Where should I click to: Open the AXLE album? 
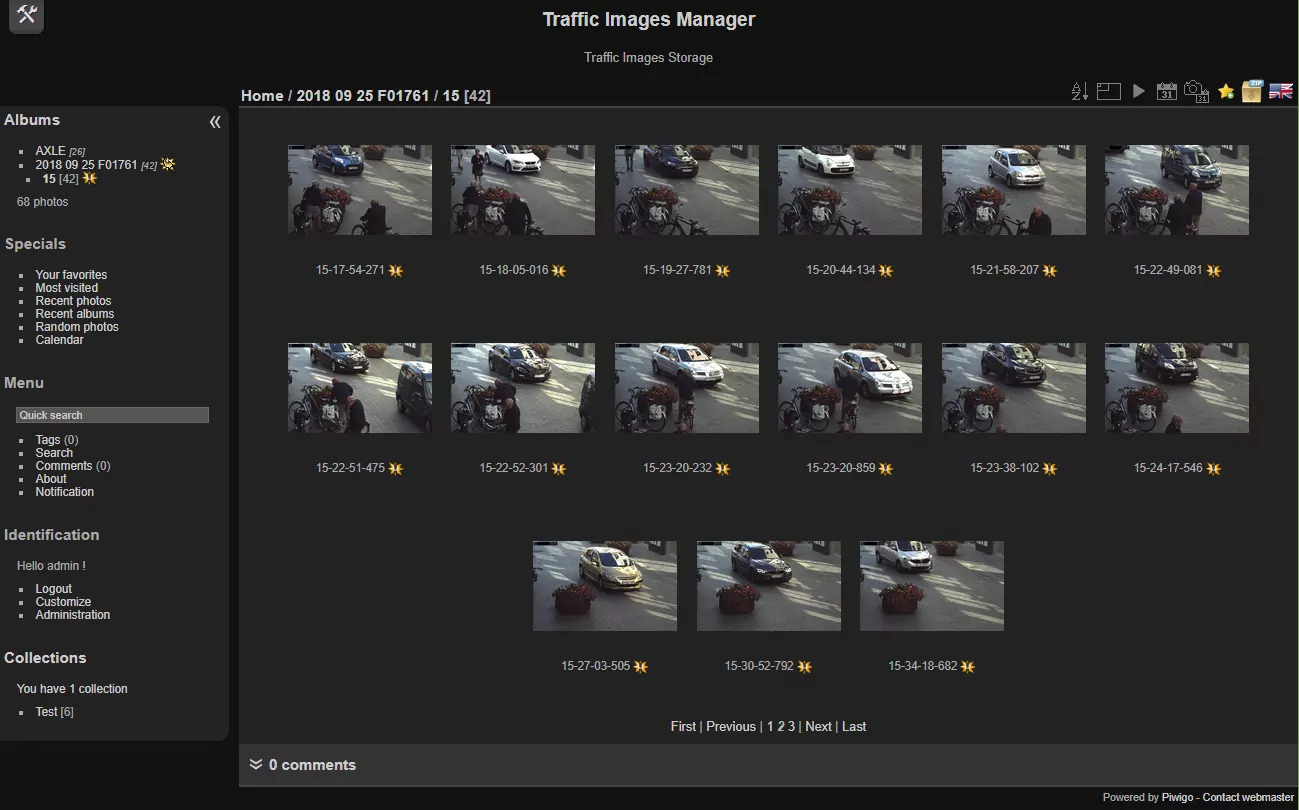[x=50, y=151]
